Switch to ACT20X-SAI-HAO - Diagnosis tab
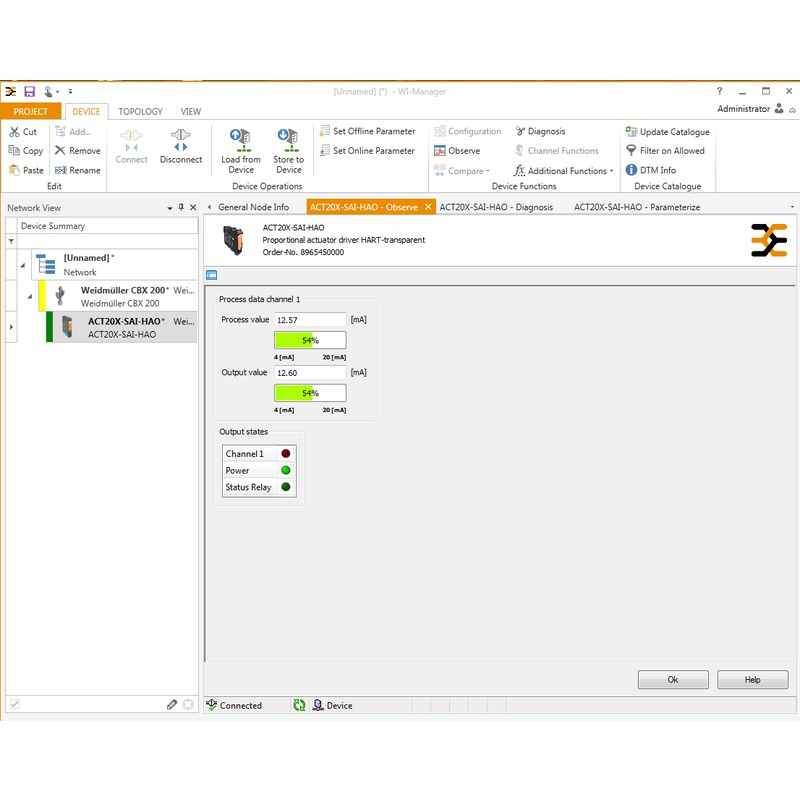Image resolution: width=800 pixels, height=800 pixels. (496, 207)
